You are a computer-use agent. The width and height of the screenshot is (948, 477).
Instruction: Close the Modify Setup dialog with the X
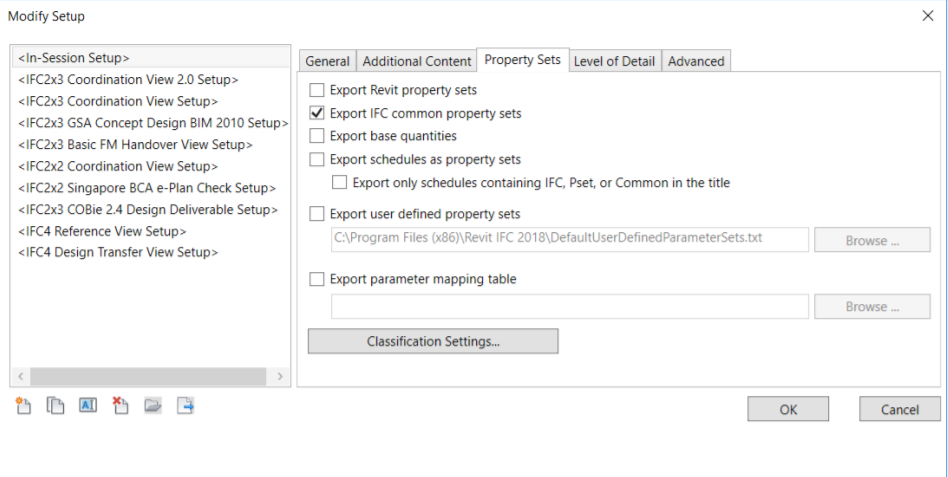pos(927,16)
